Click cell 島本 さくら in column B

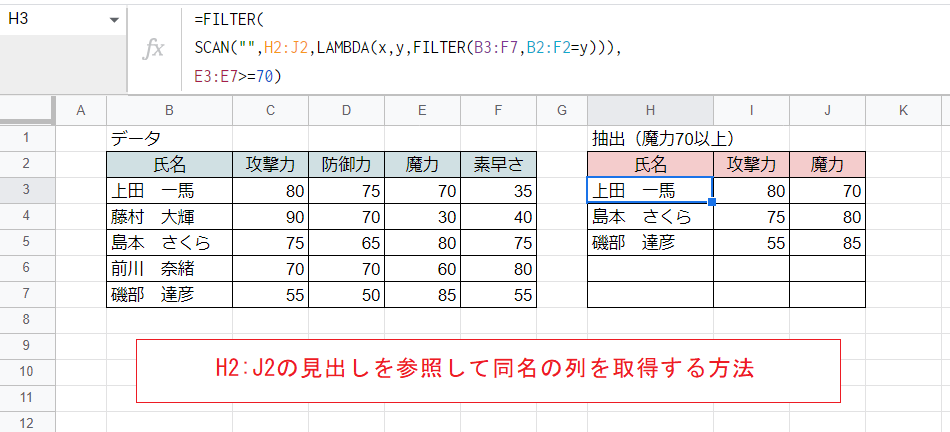pyautogui.click(x=169, y=242)
